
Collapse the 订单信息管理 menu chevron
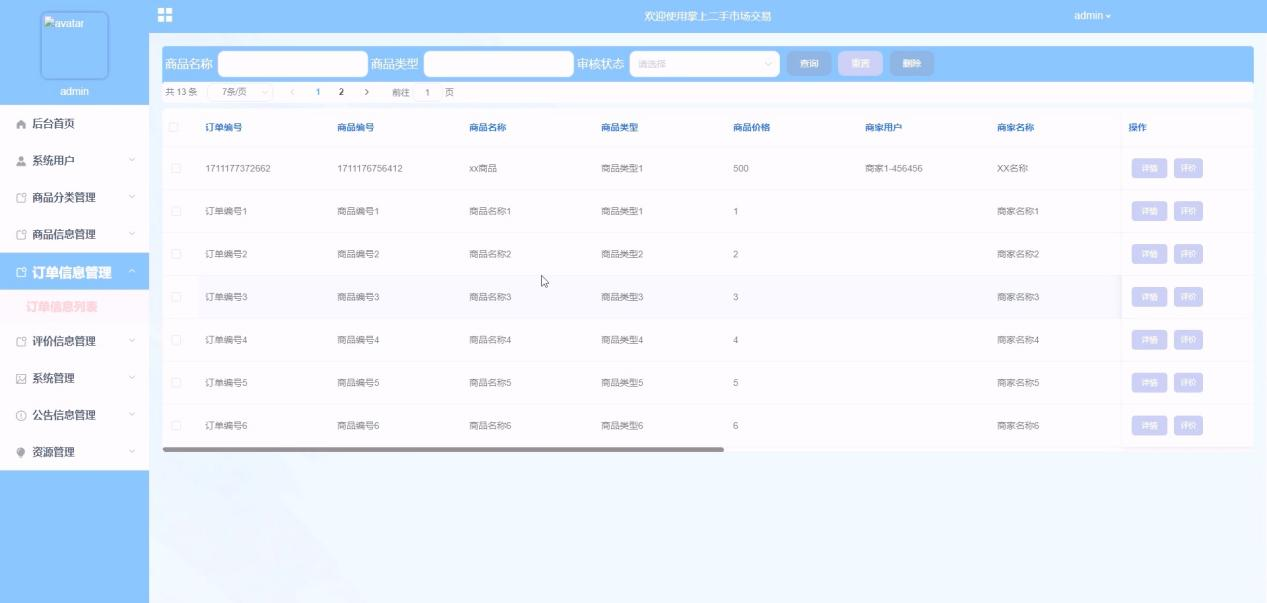(x=132, y=272)
